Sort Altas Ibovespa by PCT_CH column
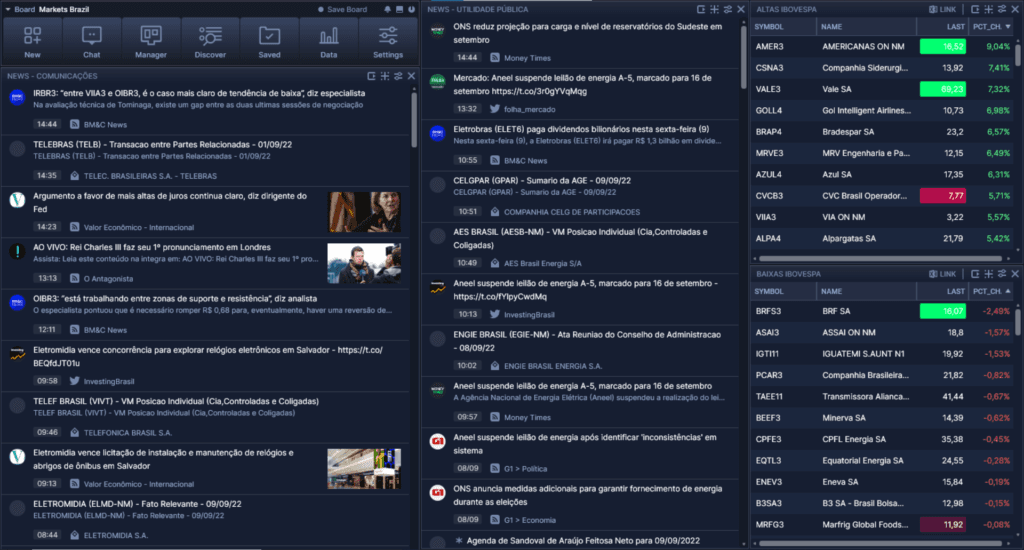Viewport: 1024px width, 550px height. [991, 27]
